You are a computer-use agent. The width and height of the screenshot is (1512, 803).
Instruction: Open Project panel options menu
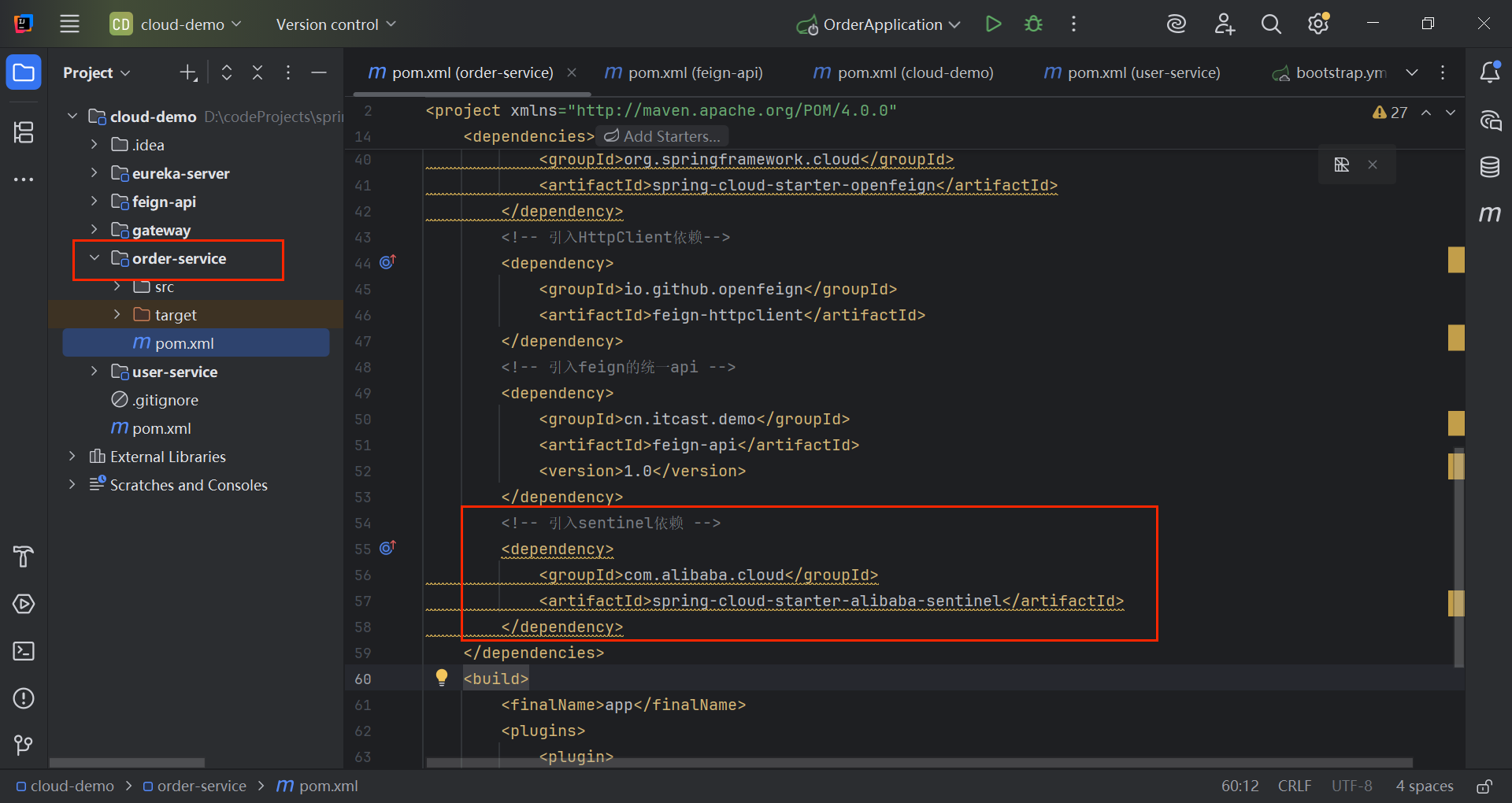click(288, 73)
